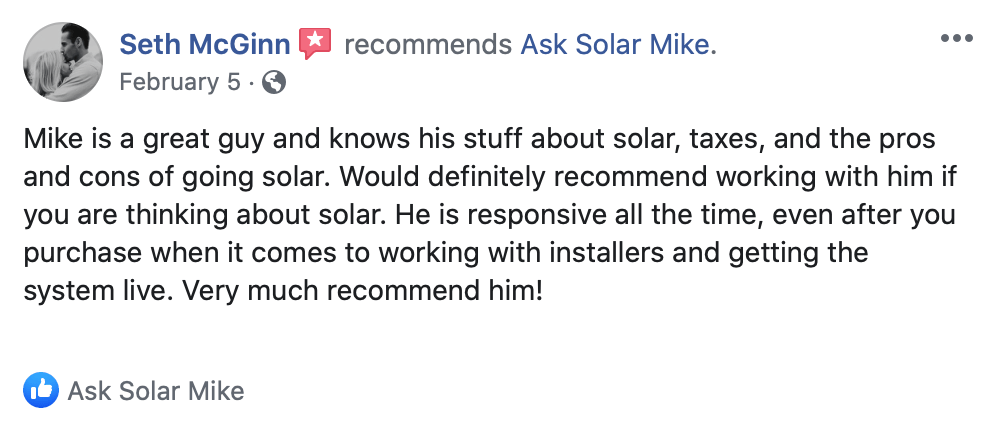Image resolution: width=986 pixels, height=422 pixels.
Task: Open Seth McGinn's profile picture
Action: [63, 62]
